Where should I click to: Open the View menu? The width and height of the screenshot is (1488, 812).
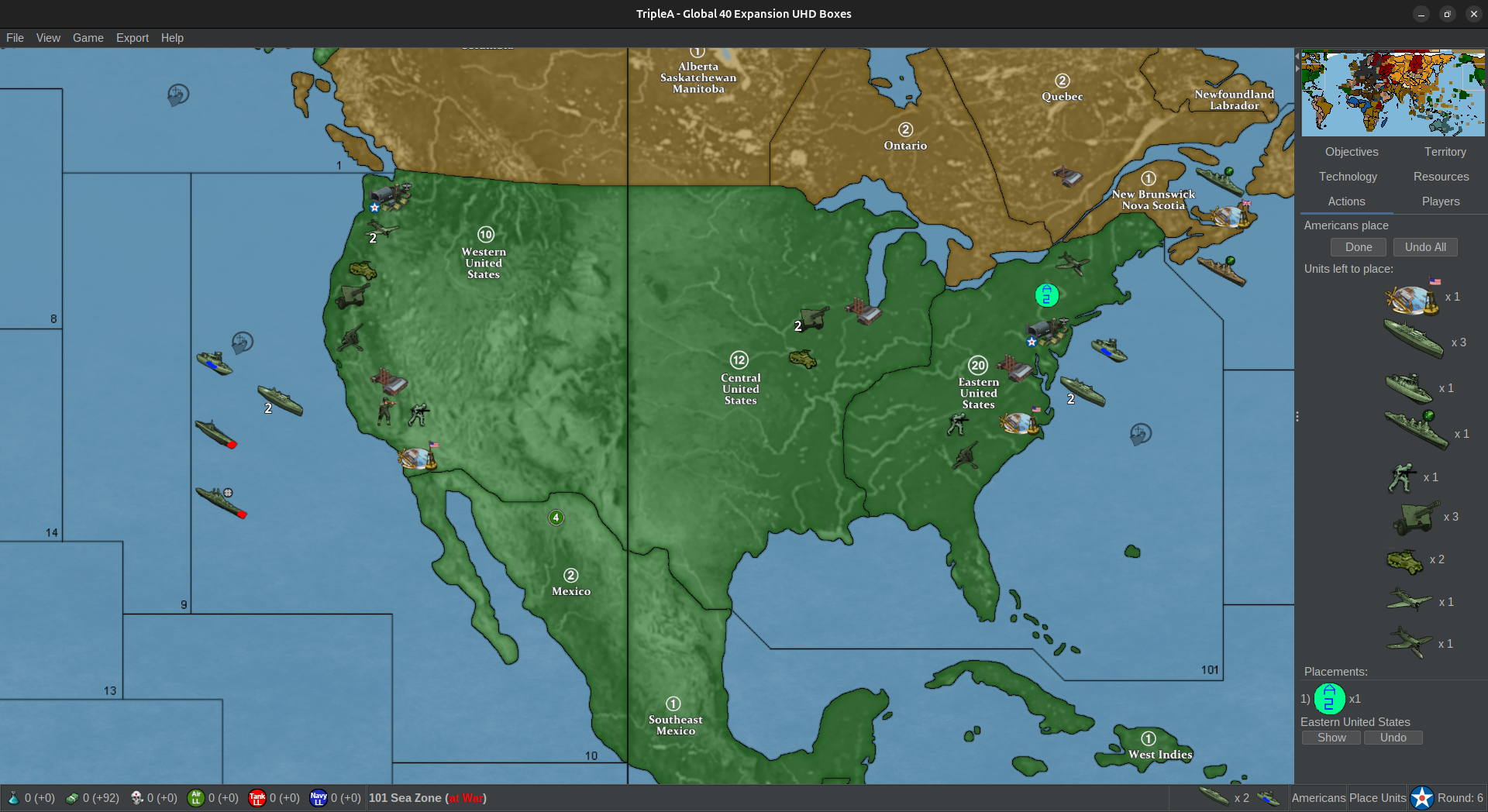pyautogui.click(x=48, y=38)
